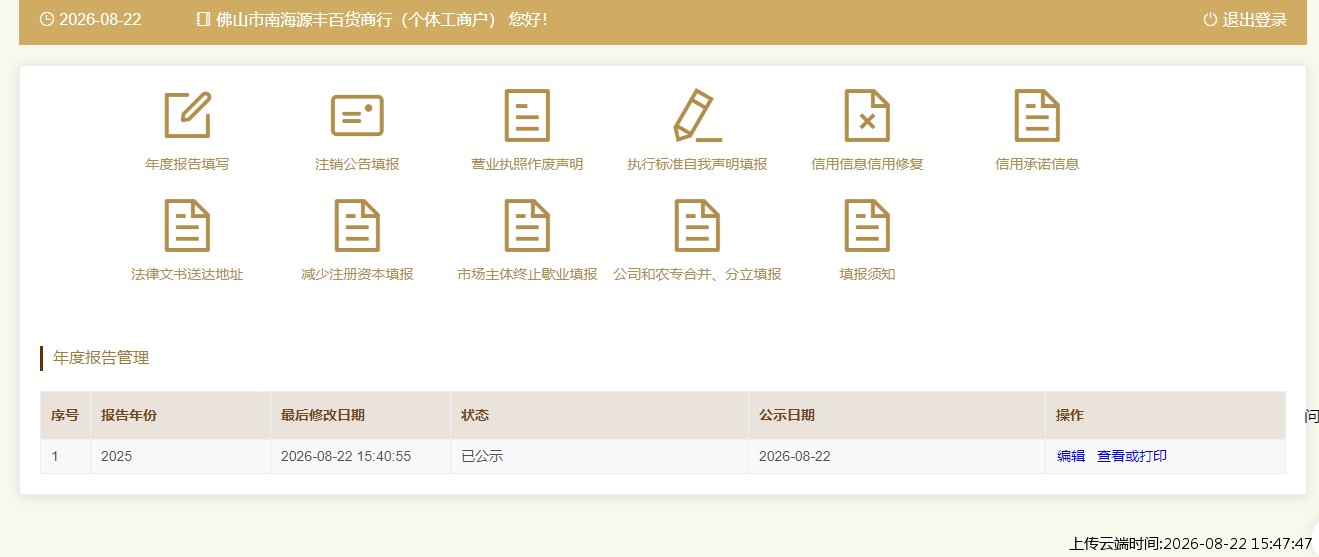The width and height of the screenshot is (1319, 557).
Task: Click 查看或打印 for the 2025 report
Action: pyautogui.click(x=1132, y=456)
